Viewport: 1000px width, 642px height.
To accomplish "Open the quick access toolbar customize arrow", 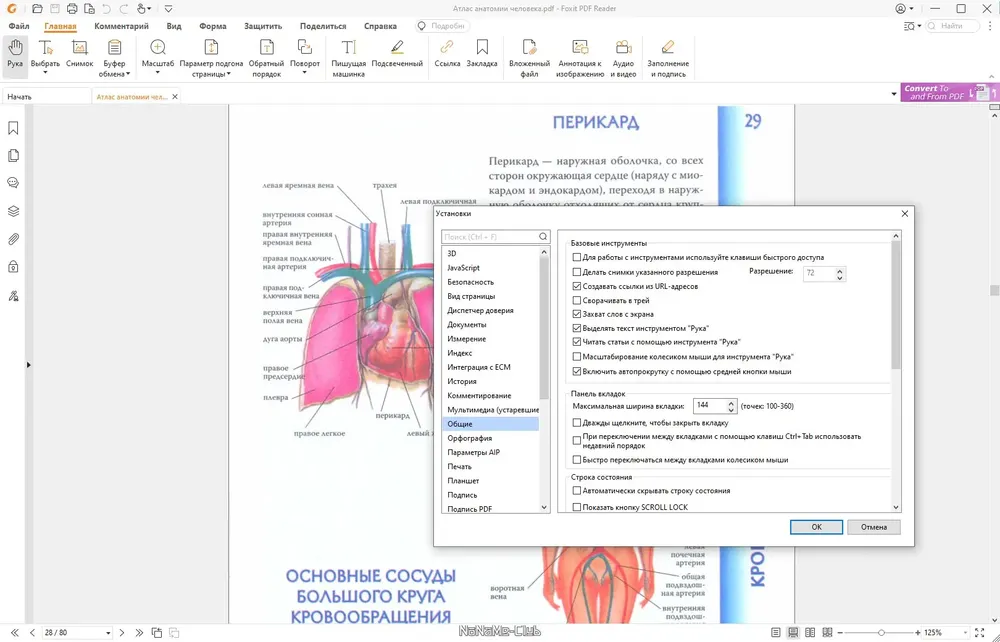I will coord(168,9).
